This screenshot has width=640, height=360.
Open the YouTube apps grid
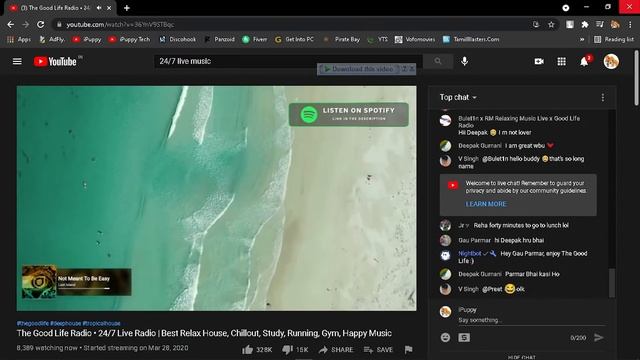point(562,61)
